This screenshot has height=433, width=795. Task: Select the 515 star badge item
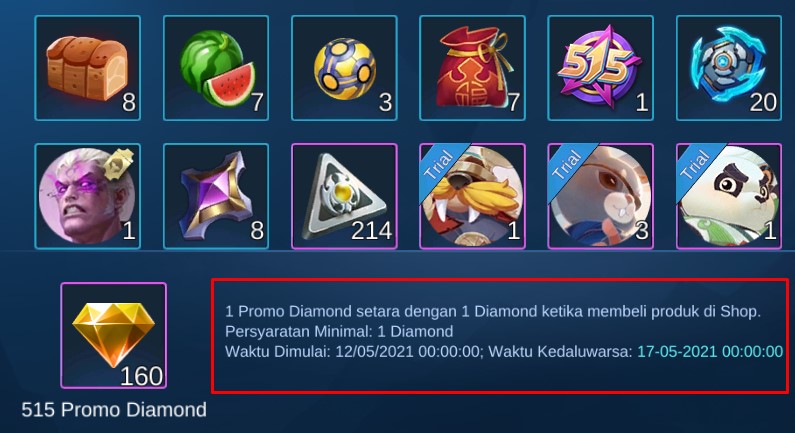(x=601, y=68)
